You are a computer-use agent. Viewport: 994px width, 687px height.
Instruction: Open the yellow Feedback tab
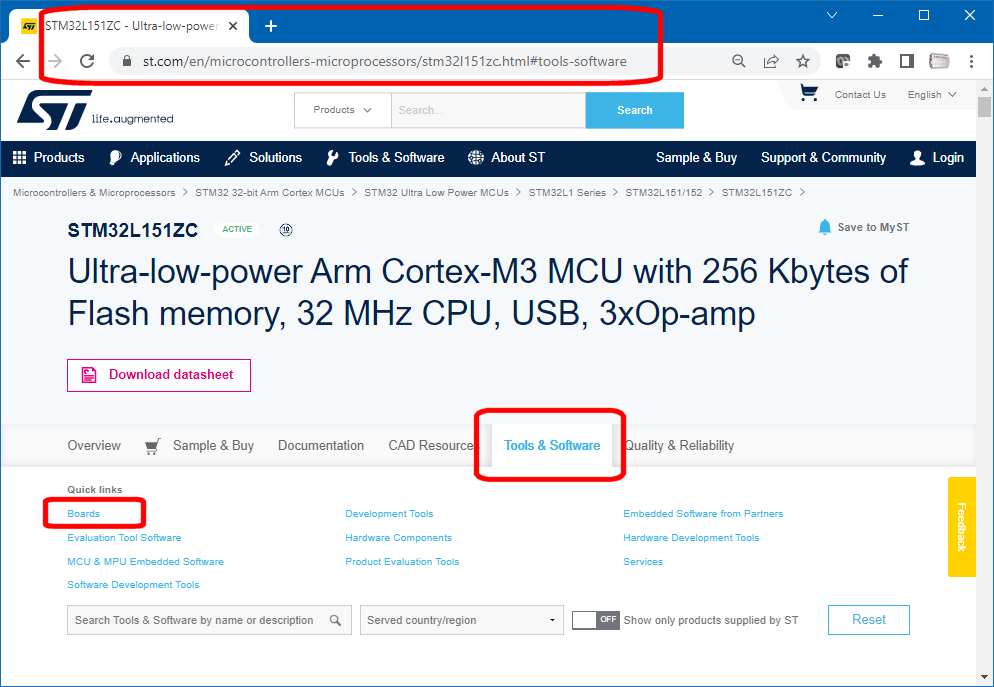pyautogui.click(x=962, y=527)
